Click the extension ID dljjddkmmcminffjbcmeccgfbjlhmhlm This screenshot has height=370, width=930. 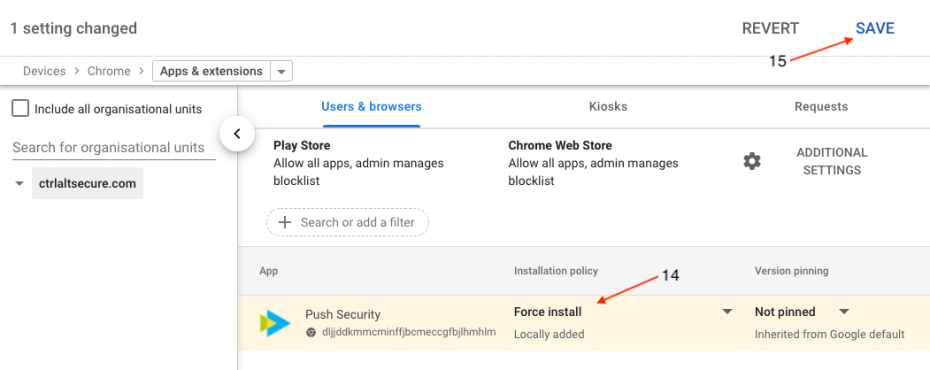coord(409,333)
